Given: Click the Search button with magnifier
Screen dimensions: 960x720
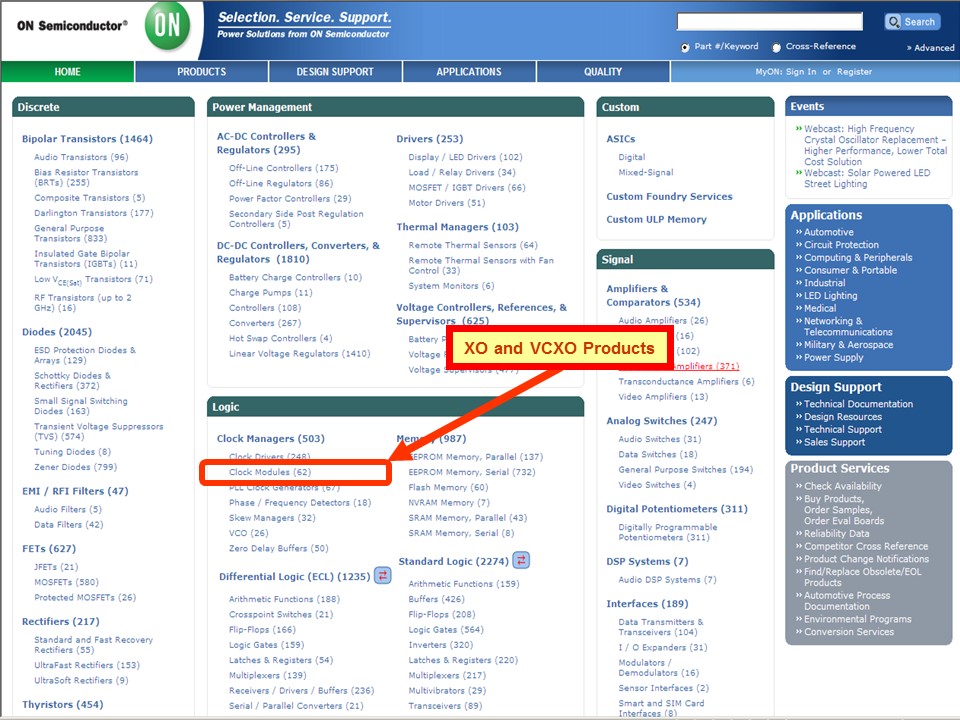Looking at the screenshot, I should point(911,22).
